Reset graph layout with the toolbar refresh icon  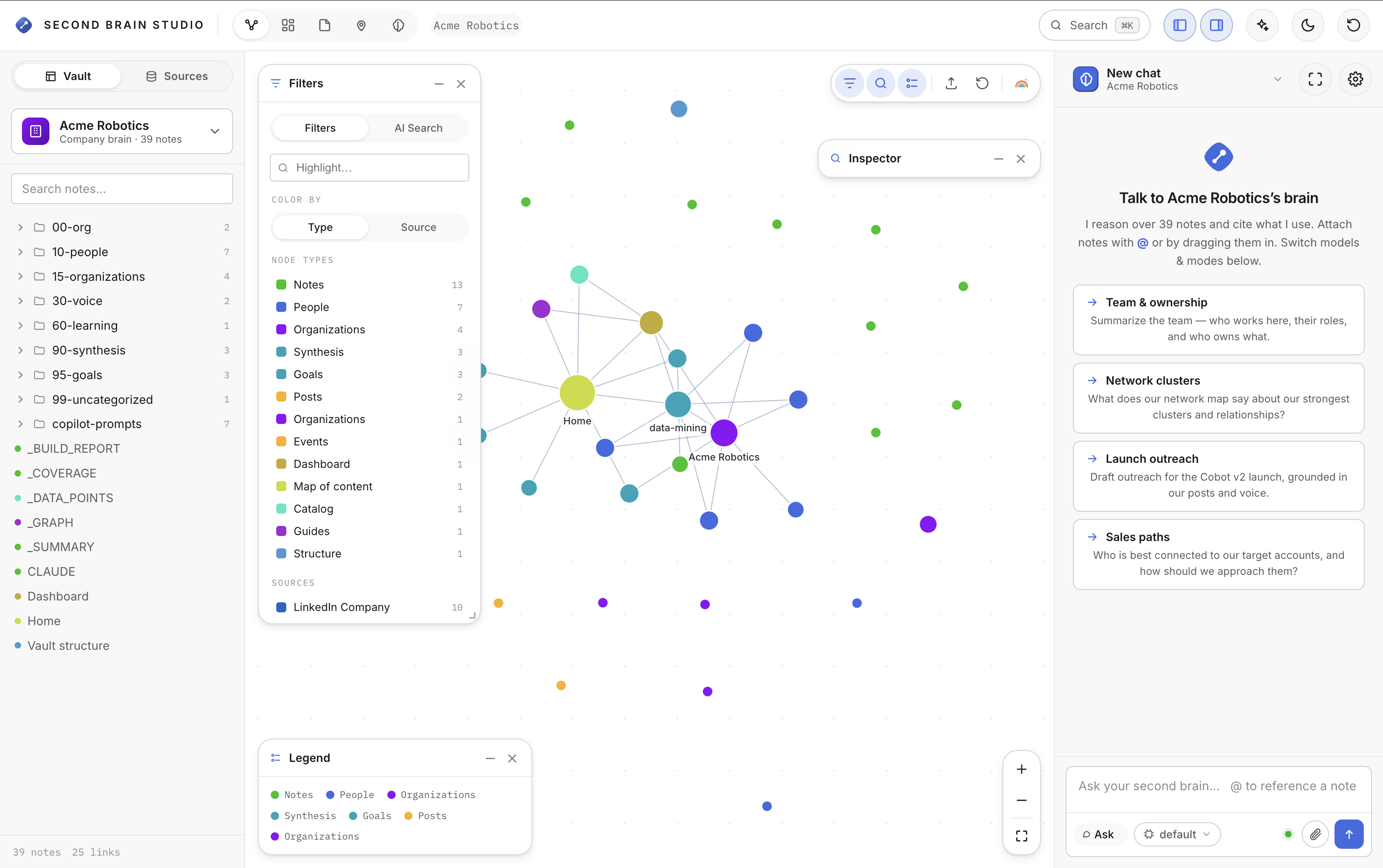pyautogui.click(x=982, y=84)
